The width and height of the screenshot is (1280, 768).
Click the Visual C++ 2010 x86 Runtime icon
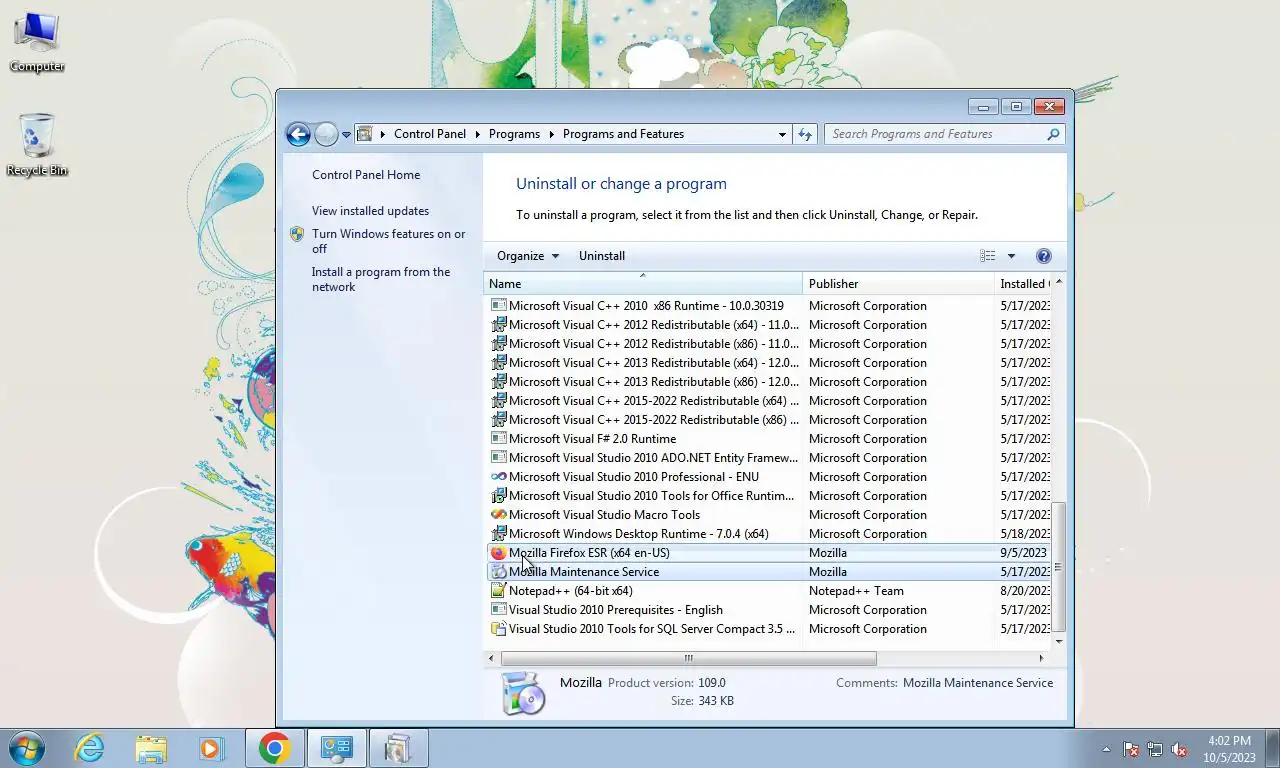tap(498, 306)
